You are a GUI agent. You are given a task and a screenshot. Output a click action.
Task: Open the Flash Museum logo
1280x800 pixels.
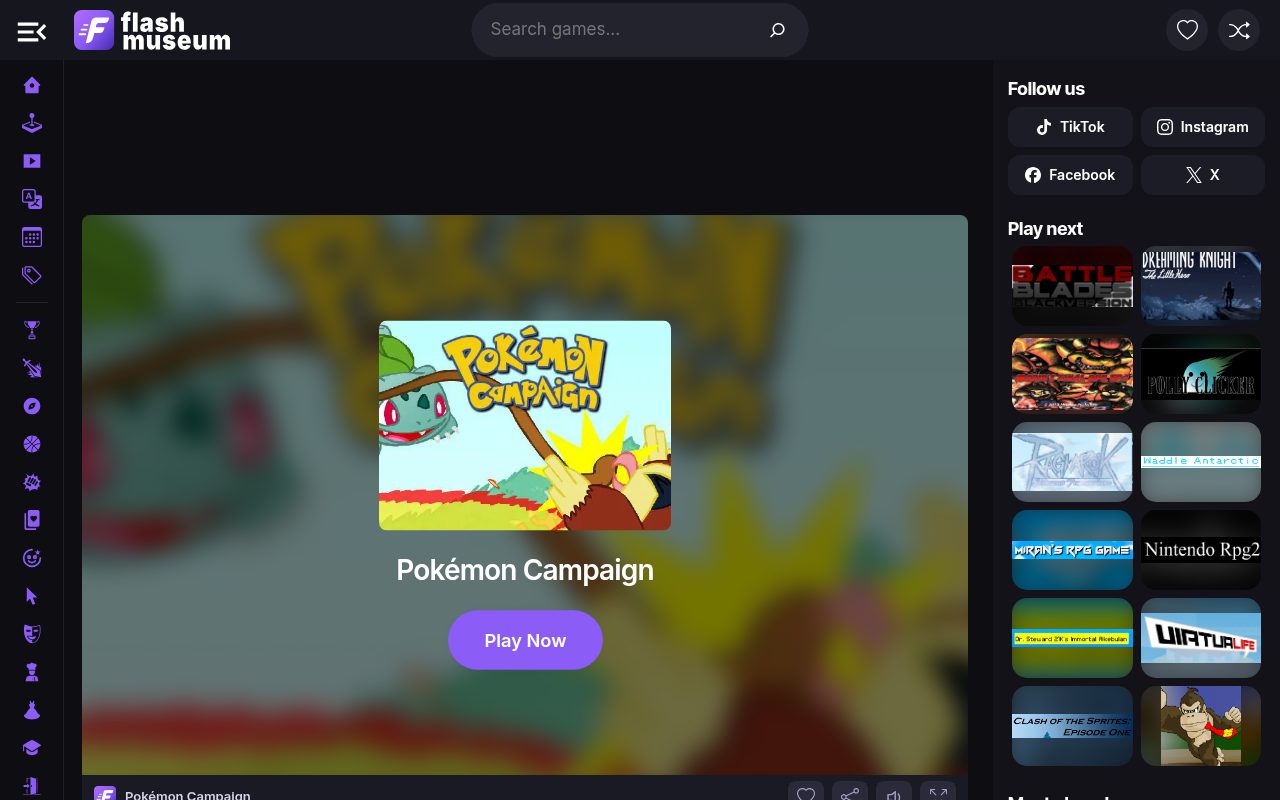pos(152,30)
